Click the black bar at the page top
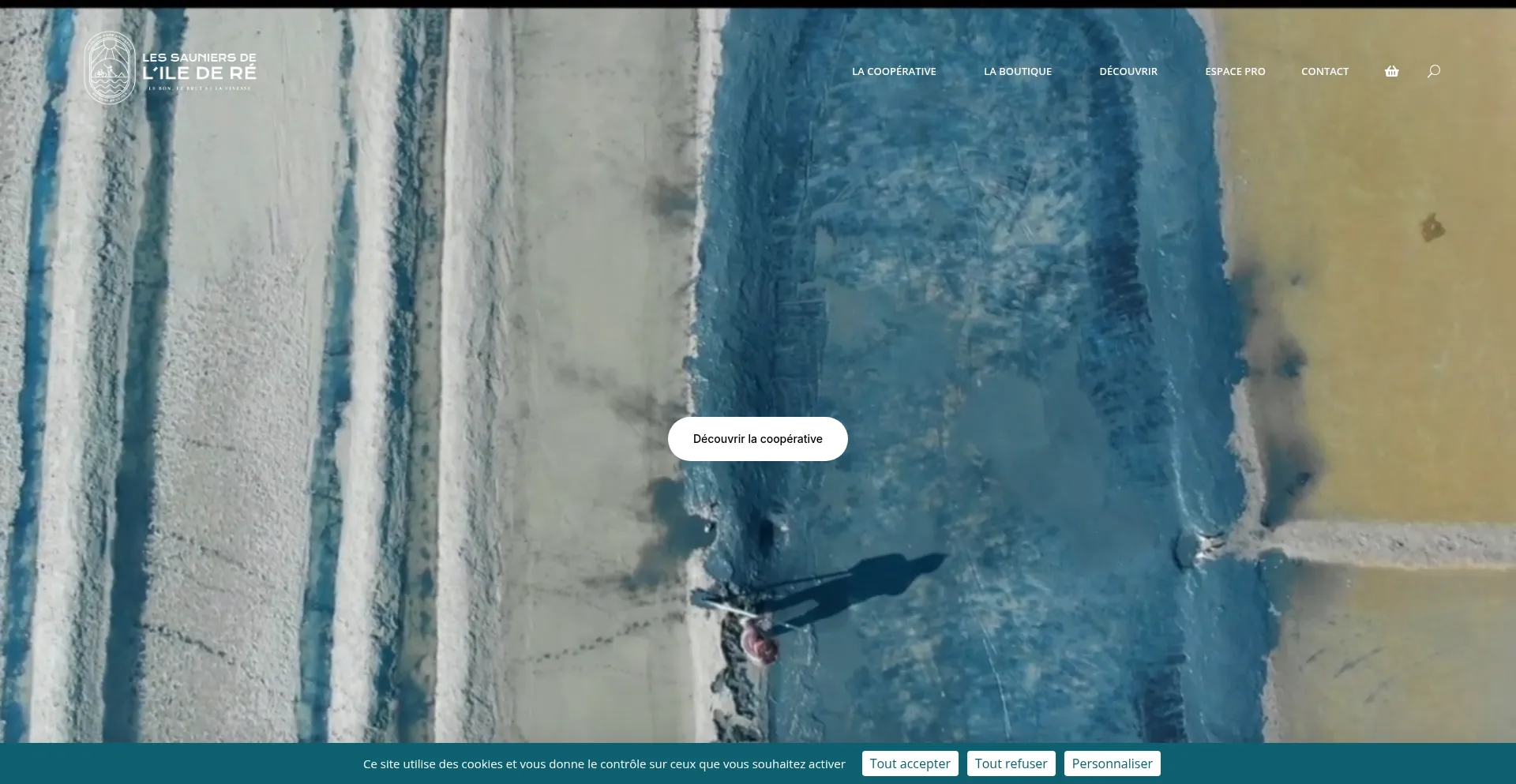 [758, 3]
